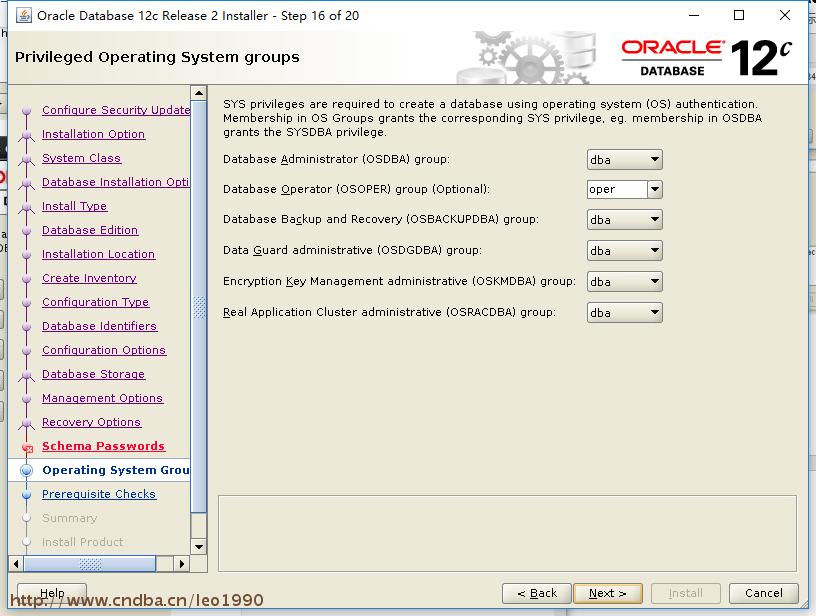
Task: Open the OSDBA group dropdown
Action: (x=624, y=160)
